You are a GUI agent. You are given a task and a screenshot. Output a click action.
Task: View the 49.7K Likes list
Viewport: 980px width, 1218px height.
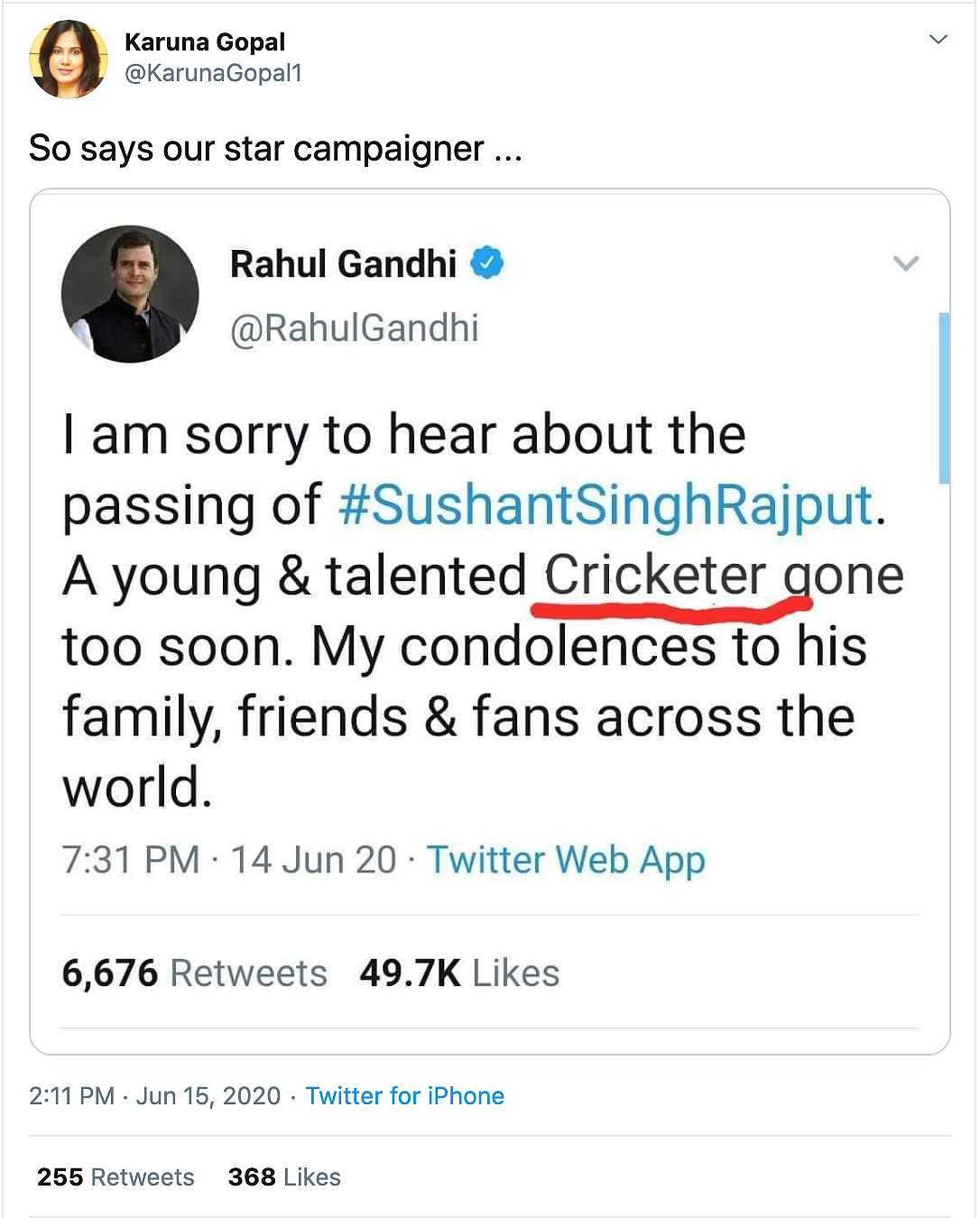459,973
